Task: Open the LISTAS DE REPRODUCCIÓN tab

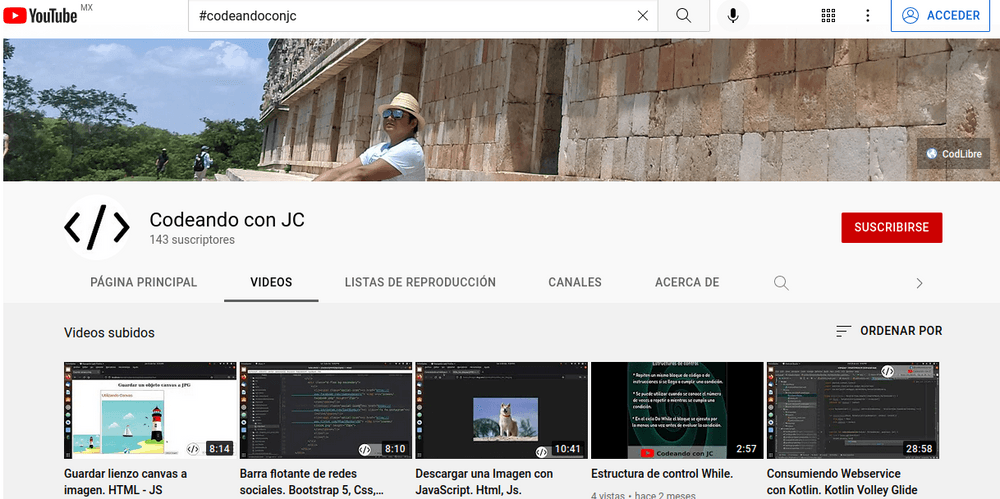Action: (420, 283)
